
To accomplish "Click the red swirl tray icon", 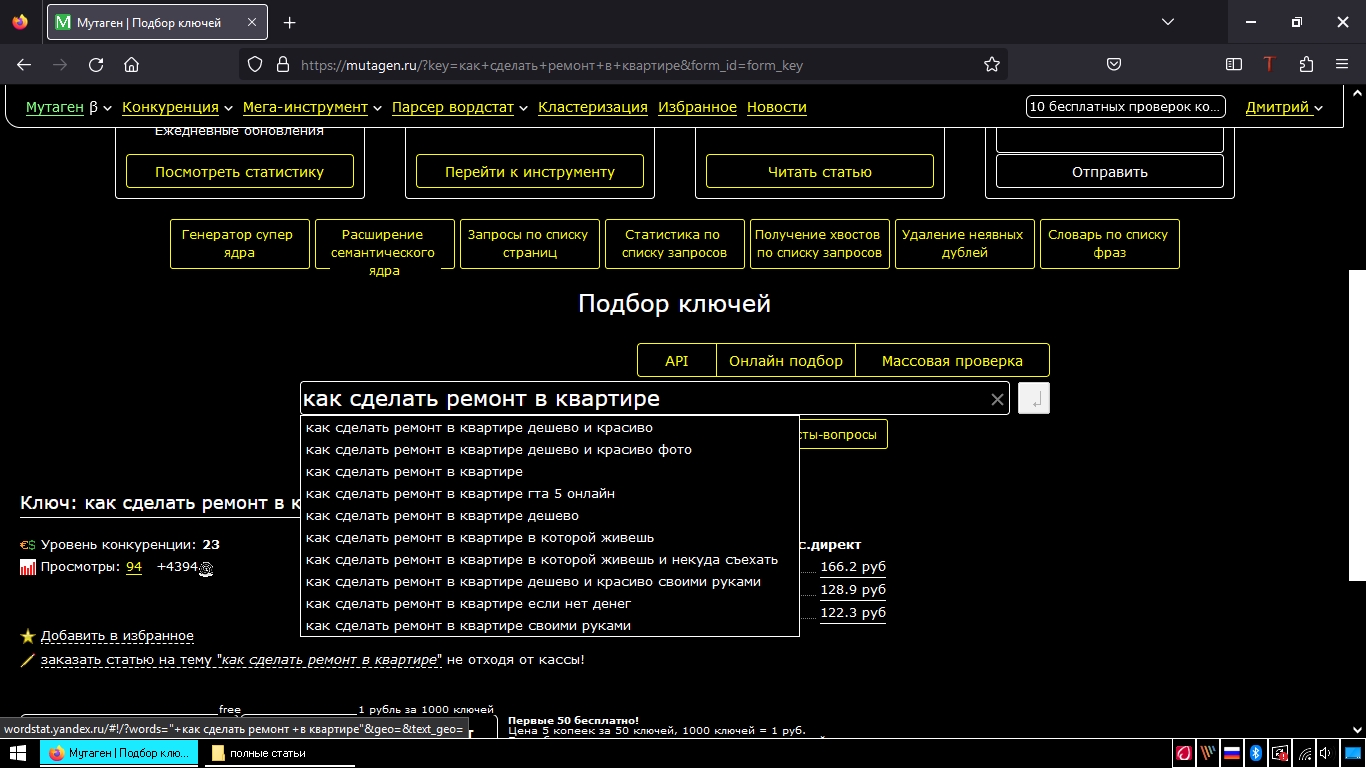I will pos(1184,753).
